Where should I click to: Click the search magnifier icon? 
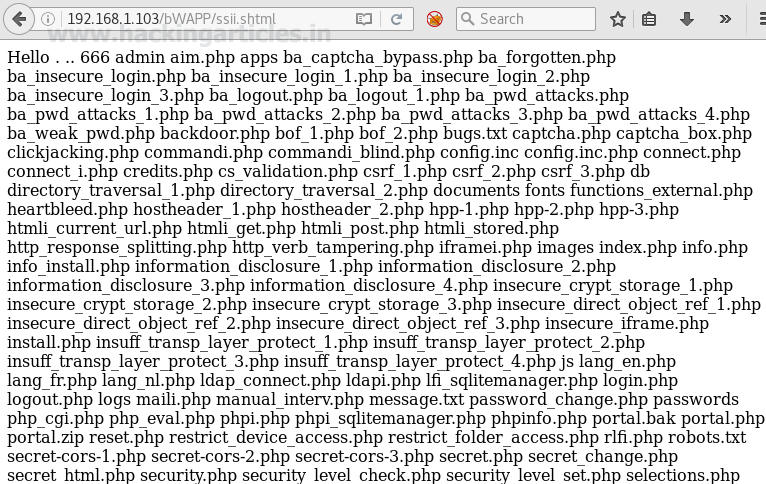point(468,19)
